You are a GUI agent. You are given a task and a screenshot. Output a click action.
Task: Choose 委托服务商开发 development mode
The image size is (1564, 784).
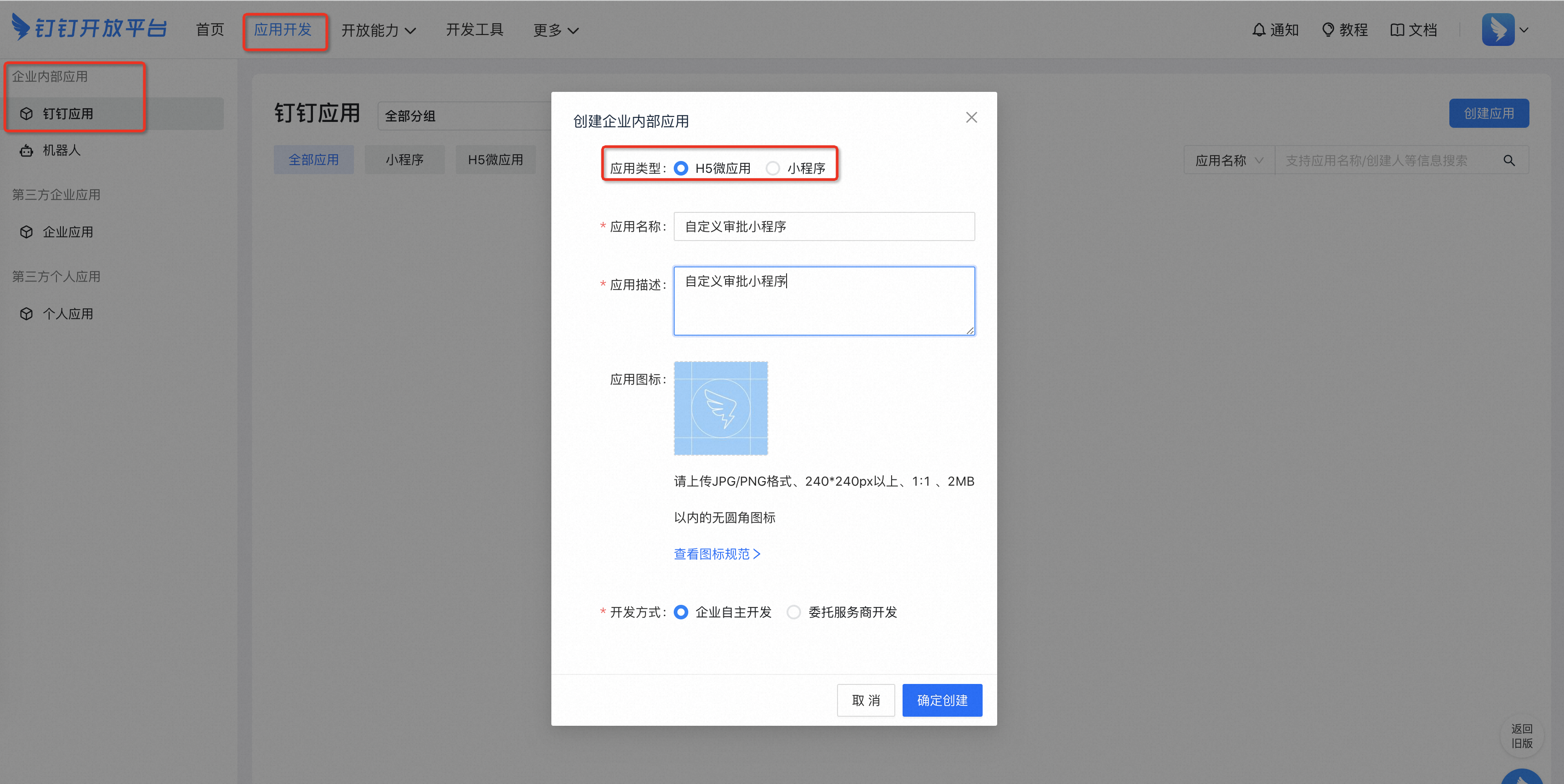coord(793,612)
